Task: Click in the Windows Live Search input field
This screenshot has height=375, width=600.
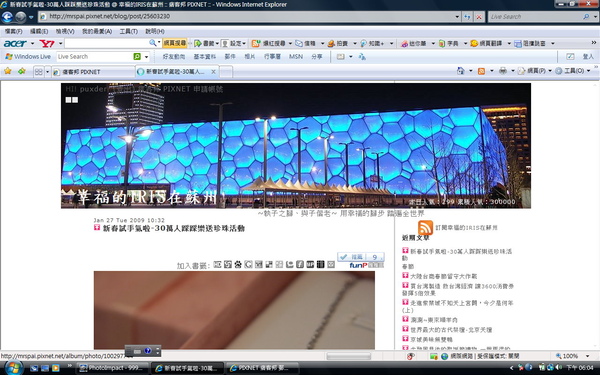Action: (x=95, y=57)
